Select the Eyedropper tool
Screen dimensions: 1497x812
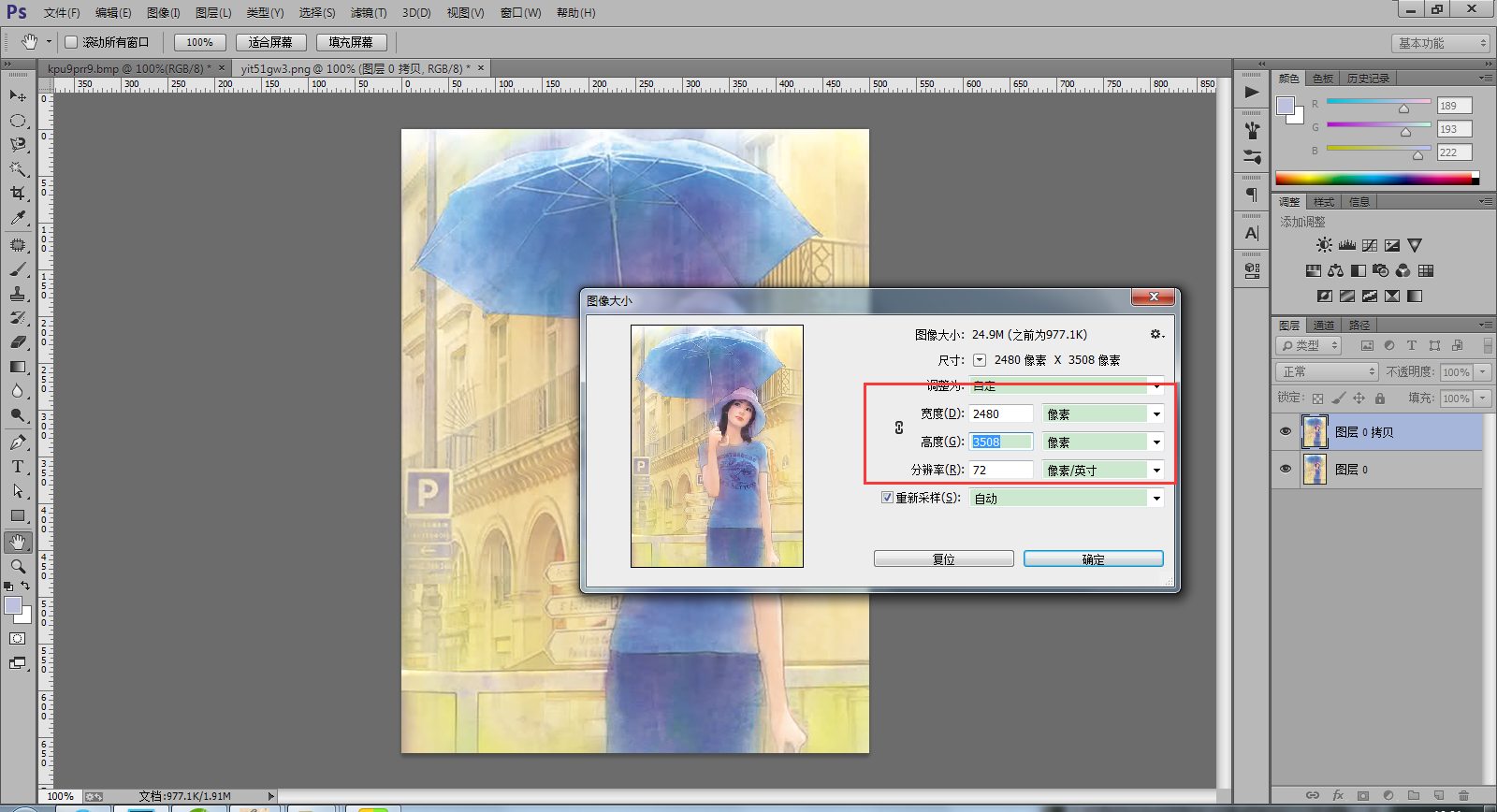(18, 217)
